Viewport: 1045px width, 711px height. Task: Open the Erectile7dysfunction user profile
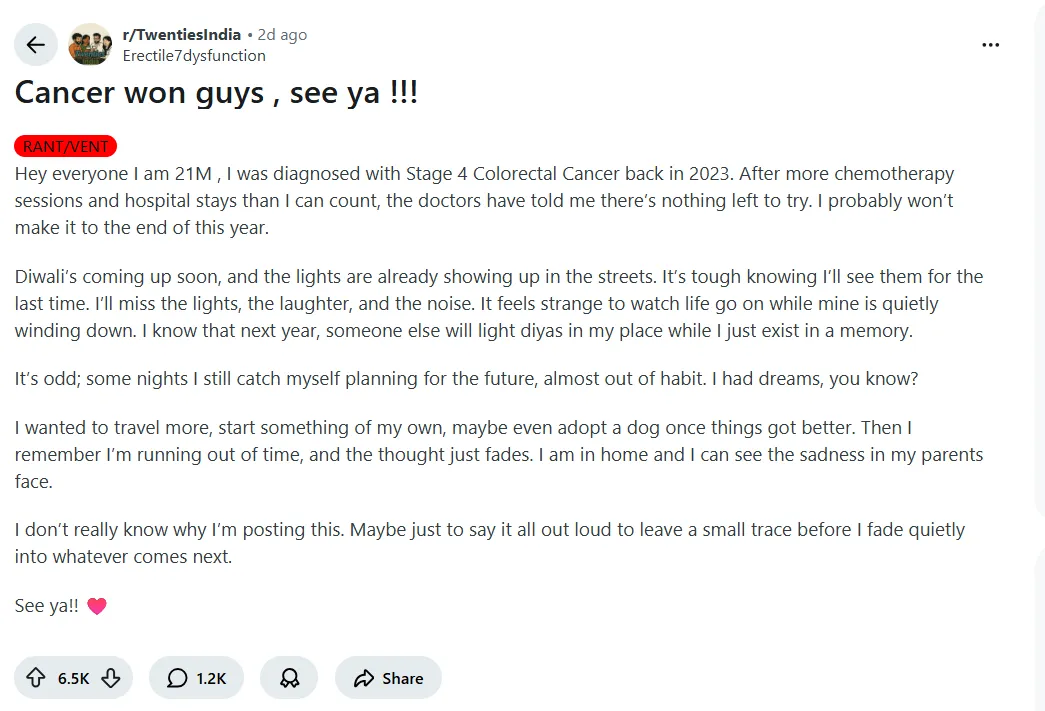pyautogui.click(x=193, y=56)
